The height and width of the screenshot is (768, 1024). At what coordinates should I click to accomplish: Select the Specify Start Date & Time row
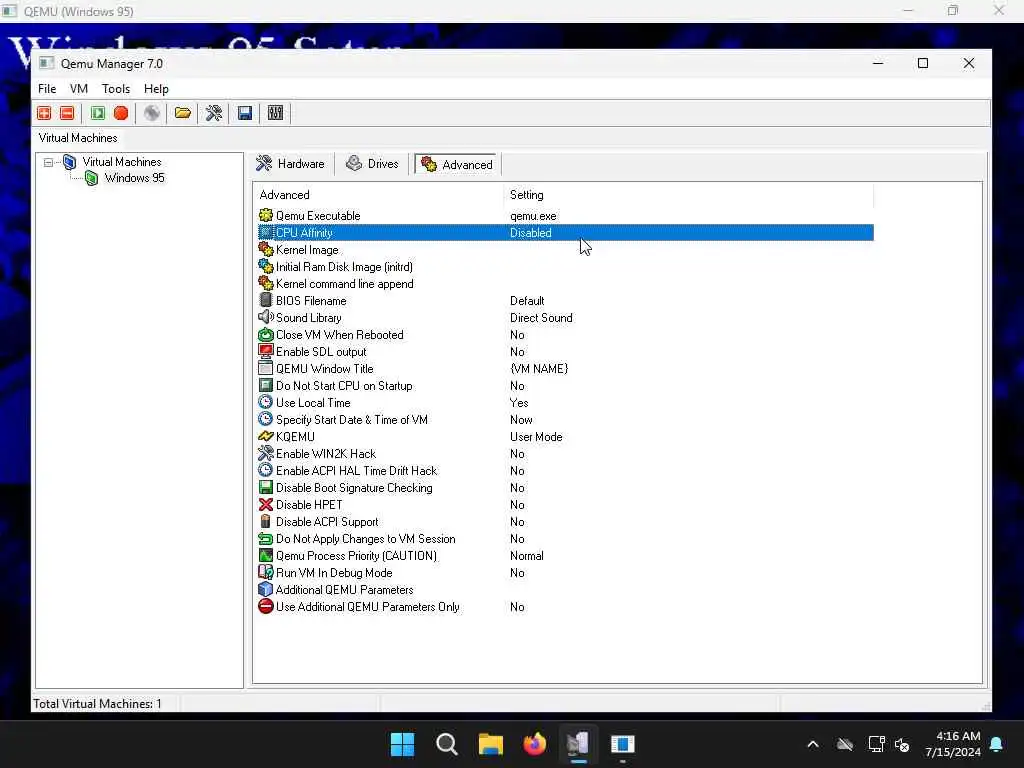(566, 419)
